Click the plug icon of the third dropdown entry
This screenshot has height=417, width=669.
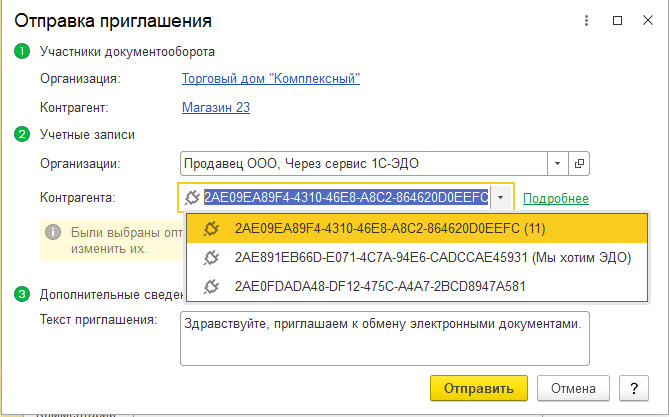pos(211,287)
